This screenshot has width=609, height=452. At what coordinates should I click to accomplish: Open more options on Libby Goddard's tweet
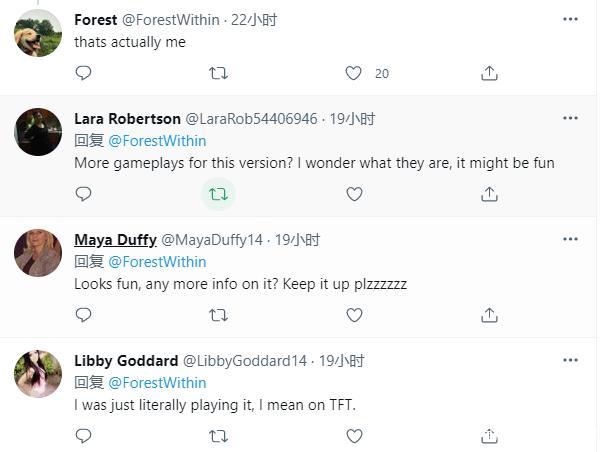click(x=570, y=360)
